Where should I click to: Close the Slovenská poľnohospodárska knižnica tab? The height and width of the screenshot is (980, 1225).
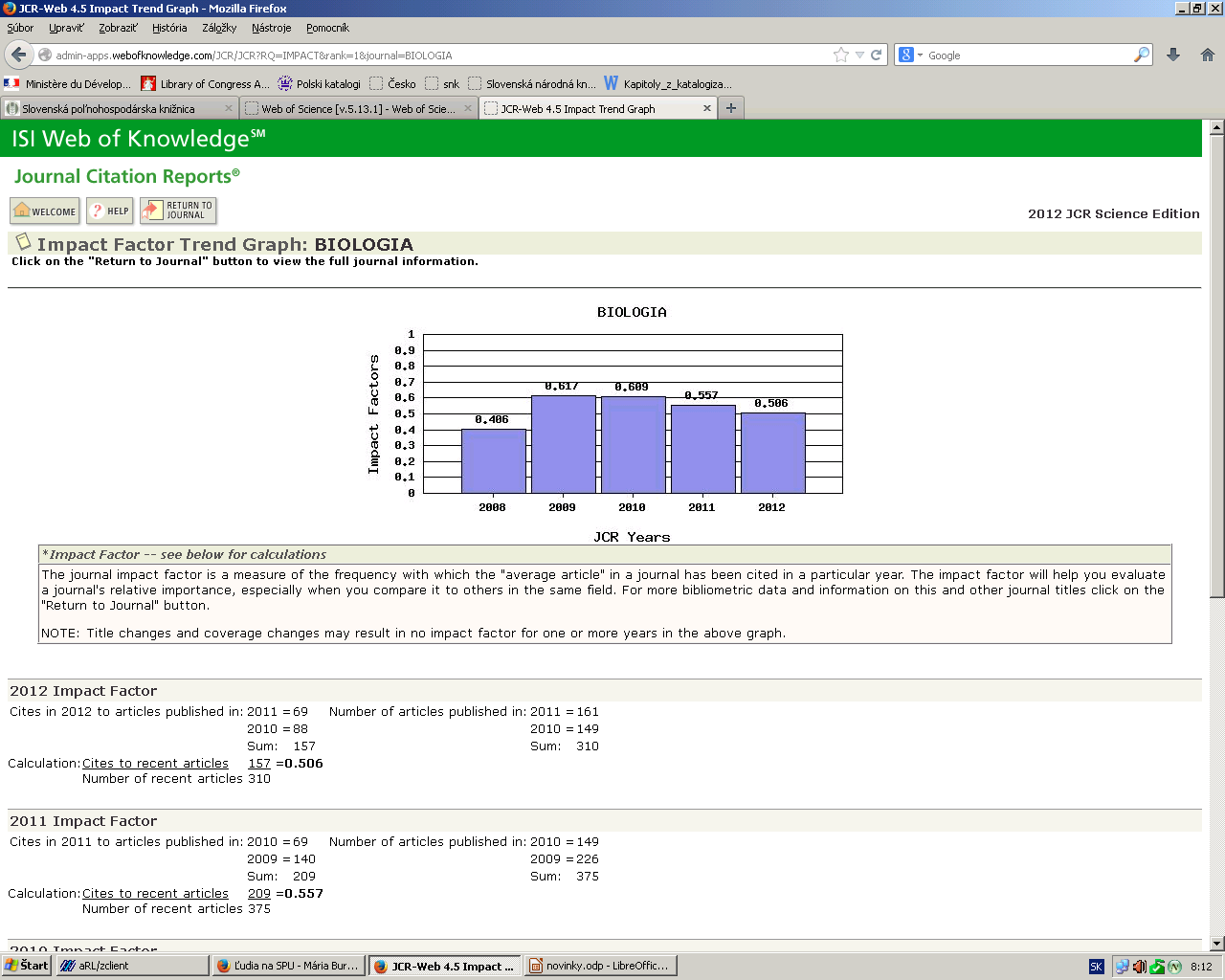tap(229, 108)
